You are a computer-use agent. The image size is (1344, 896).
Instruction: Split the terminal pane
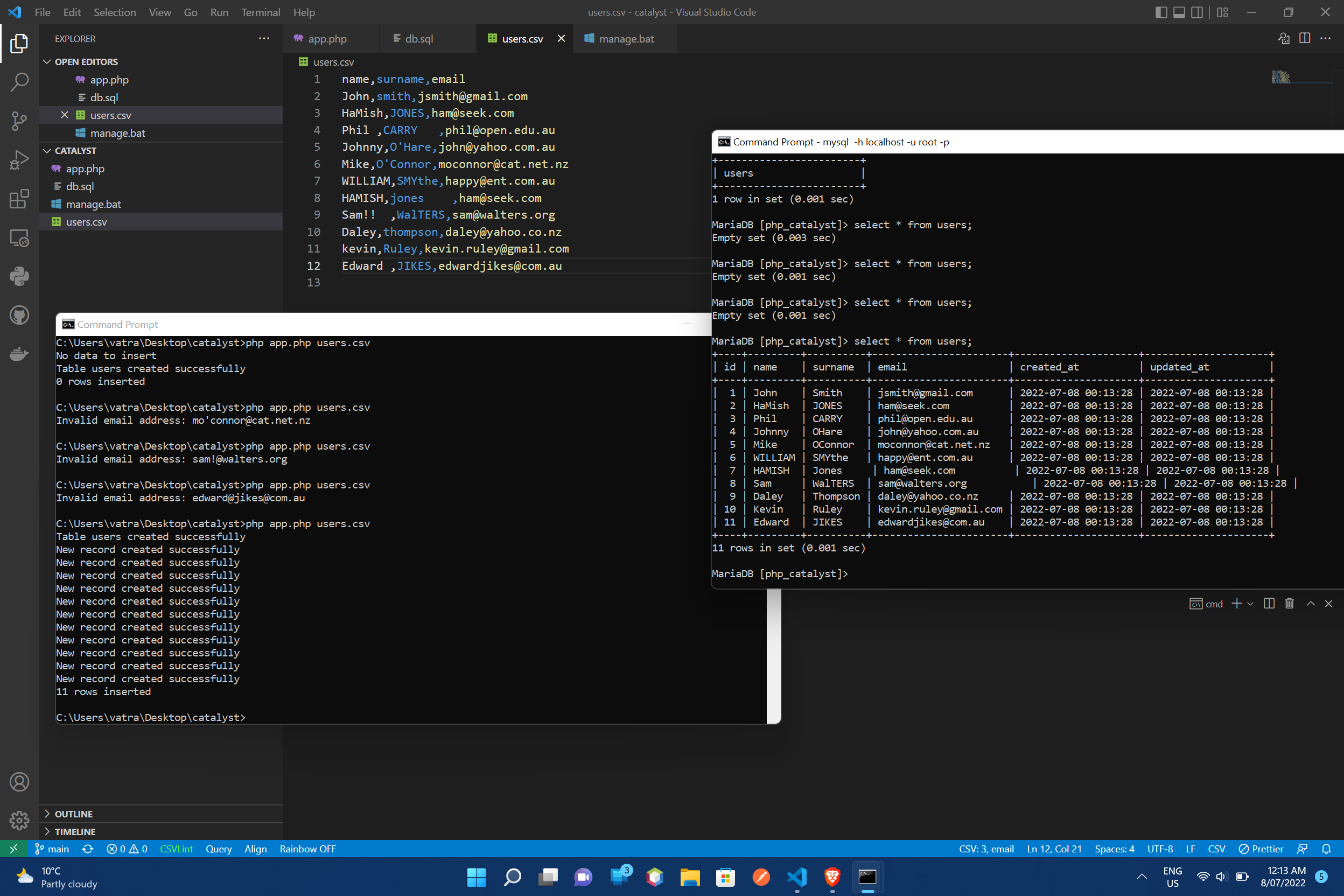point(1269,604)
